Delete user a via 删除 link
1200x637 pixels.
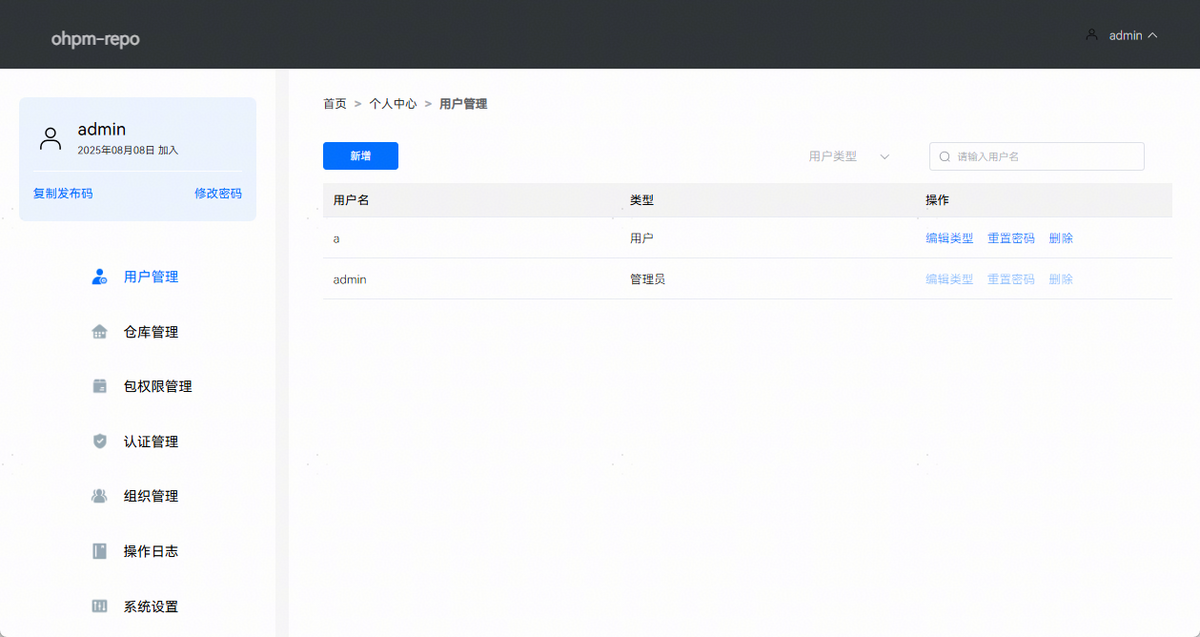pyautogui.click(x=1060, y=239)
